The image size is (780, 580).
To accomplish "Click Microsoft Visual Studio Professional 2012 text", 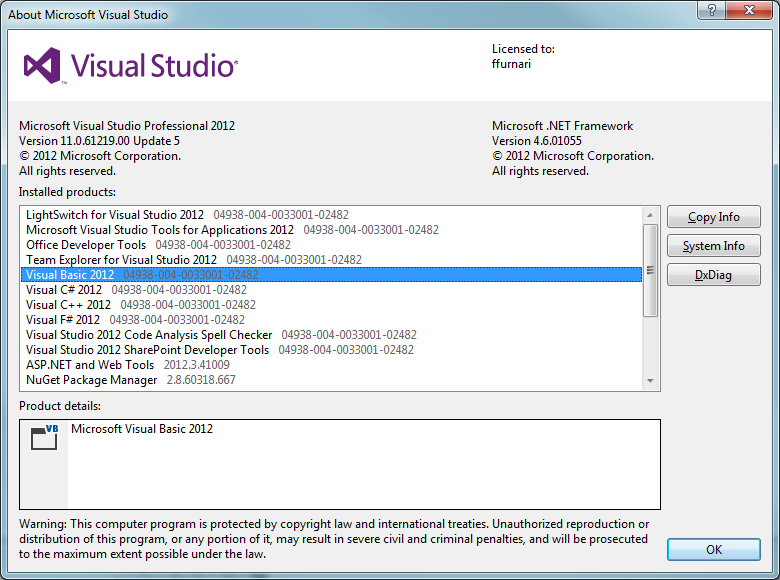I will 127,126.
